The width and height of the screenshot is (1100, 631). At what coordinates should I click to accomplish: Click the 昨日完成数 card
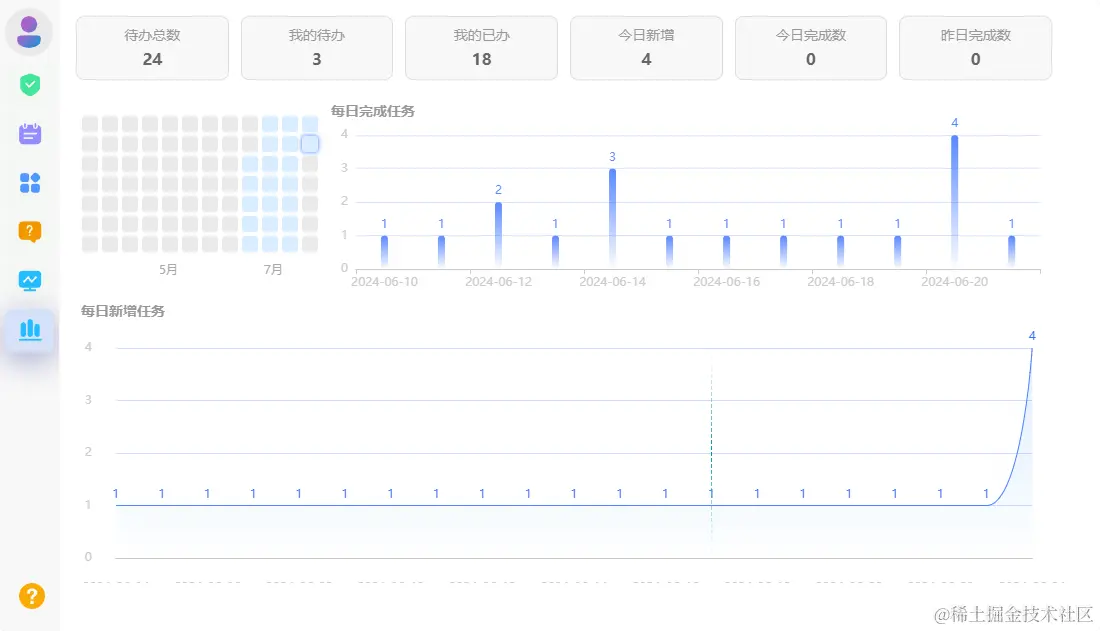975,47
